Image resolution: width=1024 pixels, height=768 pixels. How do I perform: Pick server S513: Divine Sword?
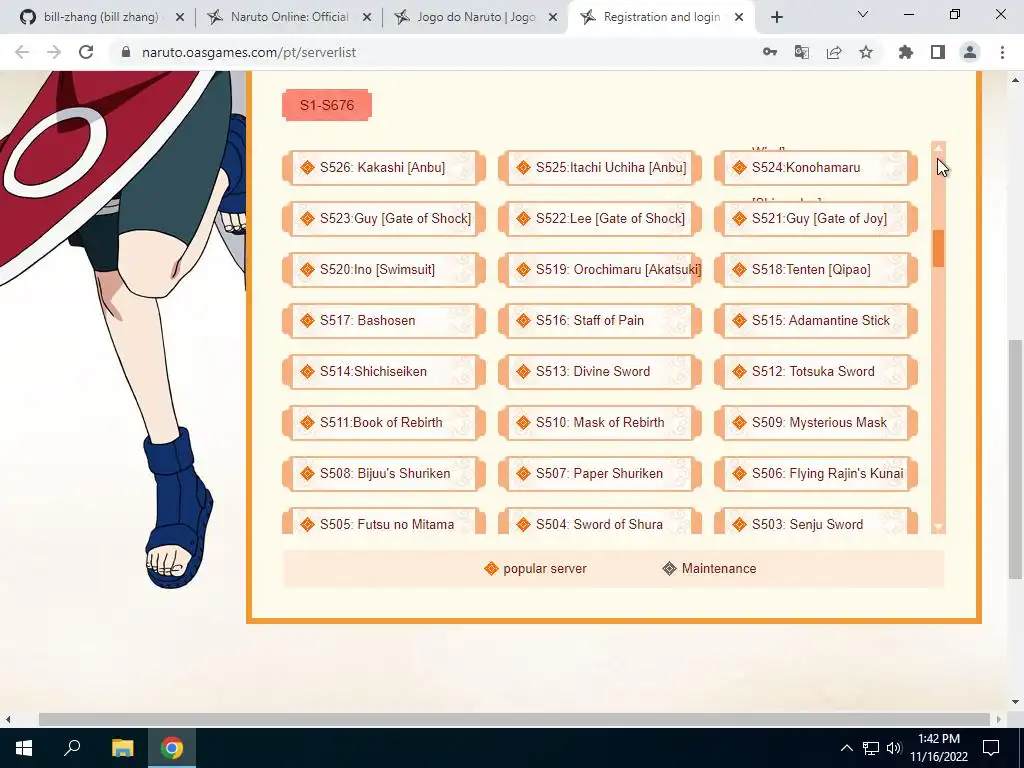(x=600, y=371)
